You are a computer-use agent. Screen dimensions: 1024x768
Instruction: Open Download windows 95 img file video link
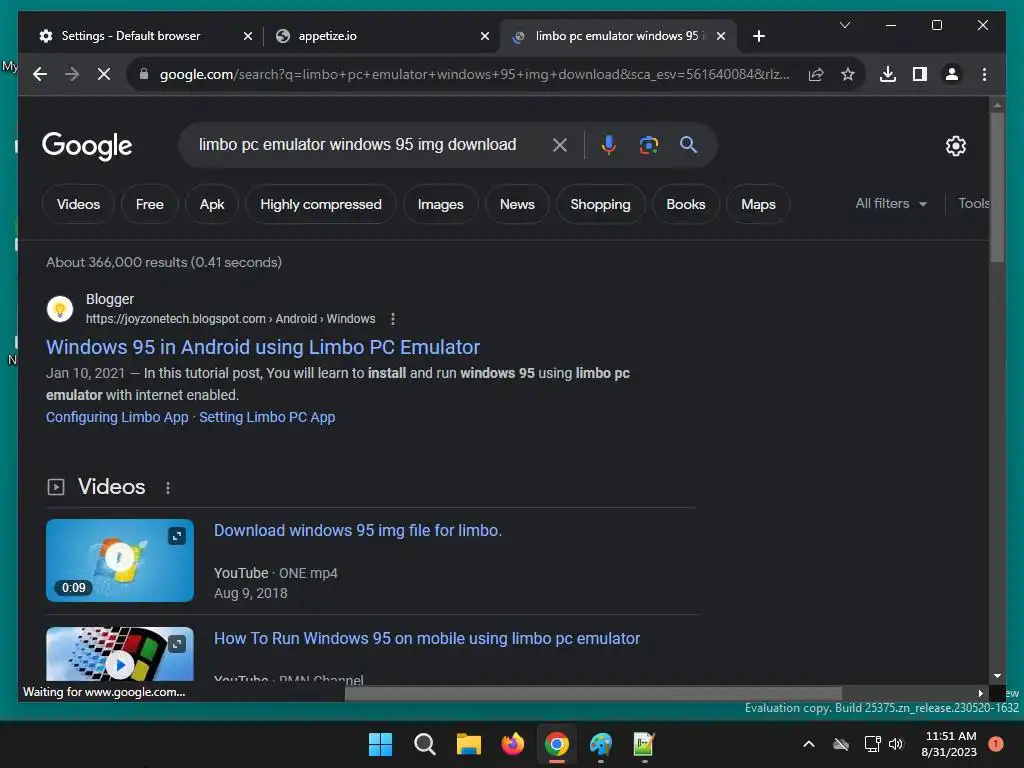(x=358, y=530)
